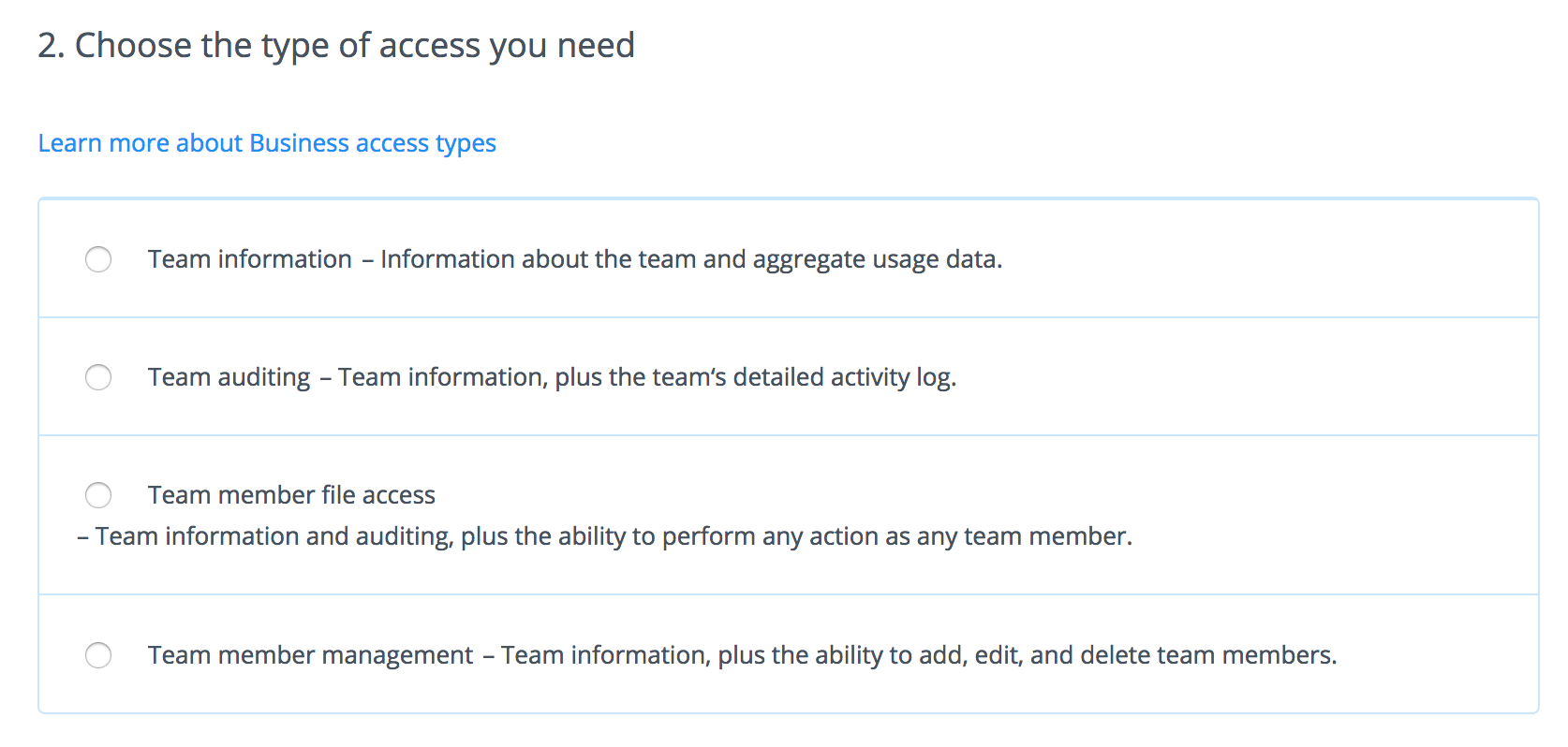Image resolution: width=1568 pixels, height=747 pixels.
Task: Choose the Team member file access radio
Action: pos(98,495)
